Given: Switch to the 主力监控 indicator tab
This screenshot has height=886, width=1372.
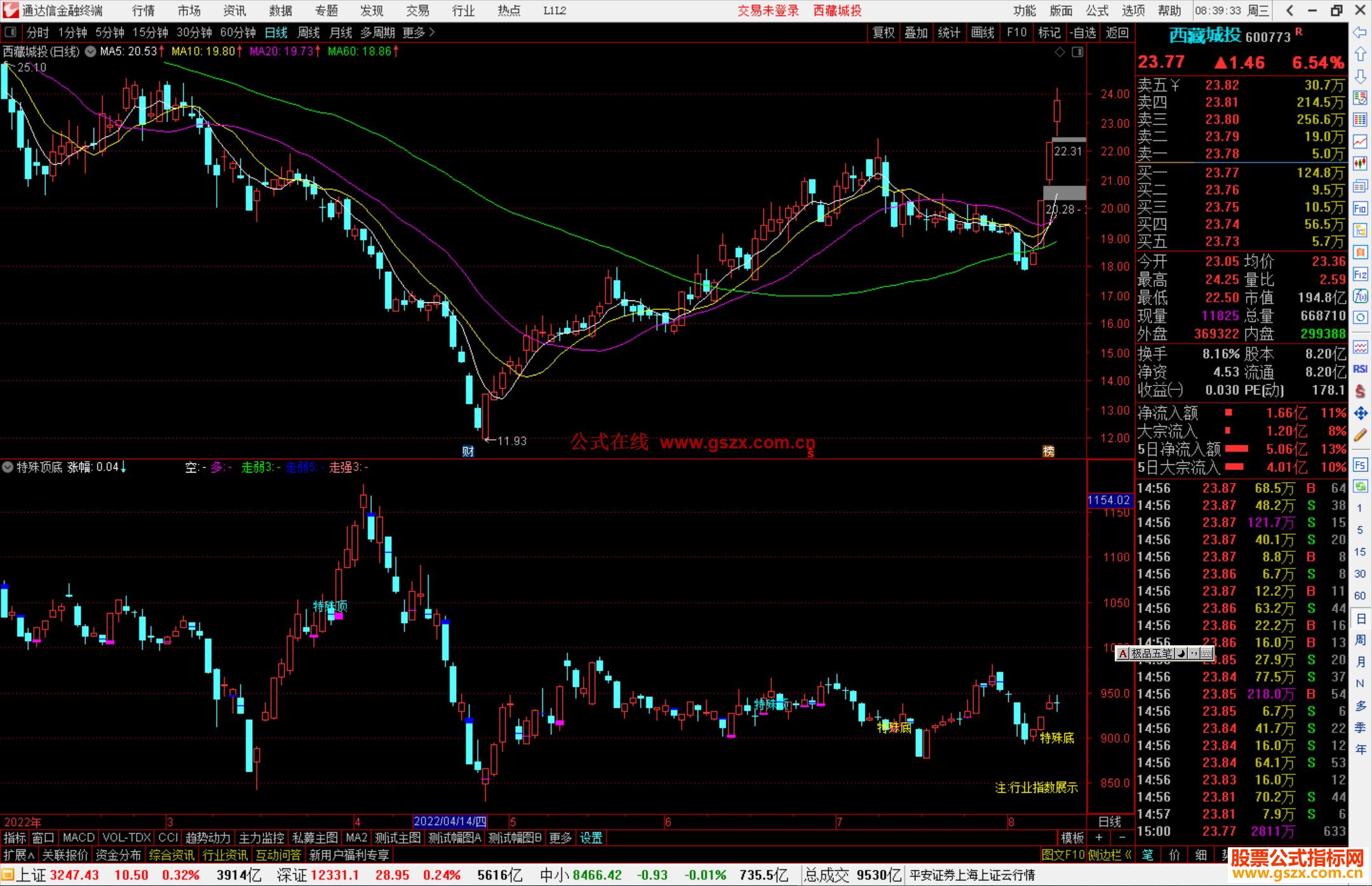Looking at the screenshot, I should tap(261, 838).
